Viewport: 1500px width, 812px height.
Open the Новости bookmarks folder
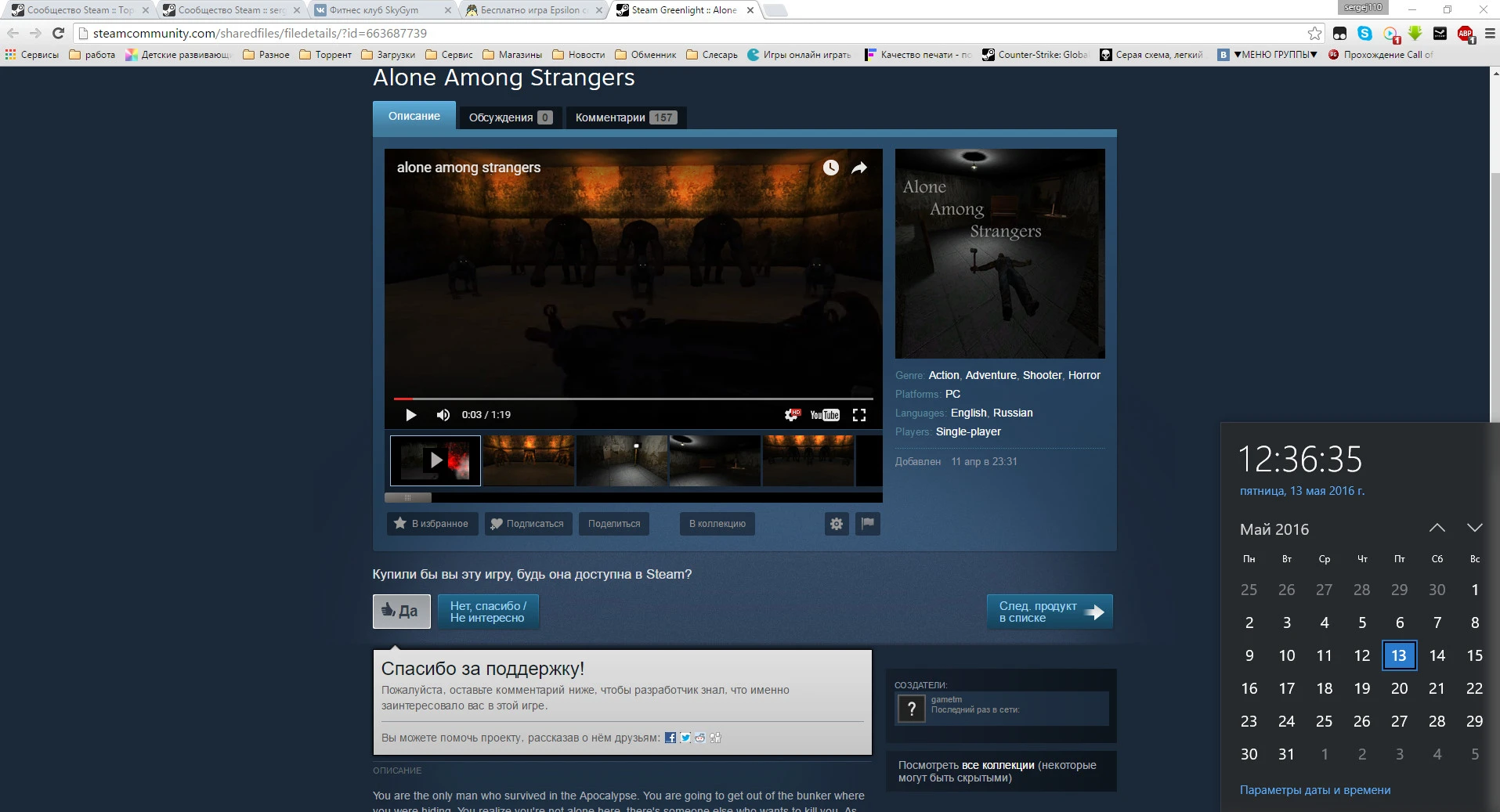[579, 55]
